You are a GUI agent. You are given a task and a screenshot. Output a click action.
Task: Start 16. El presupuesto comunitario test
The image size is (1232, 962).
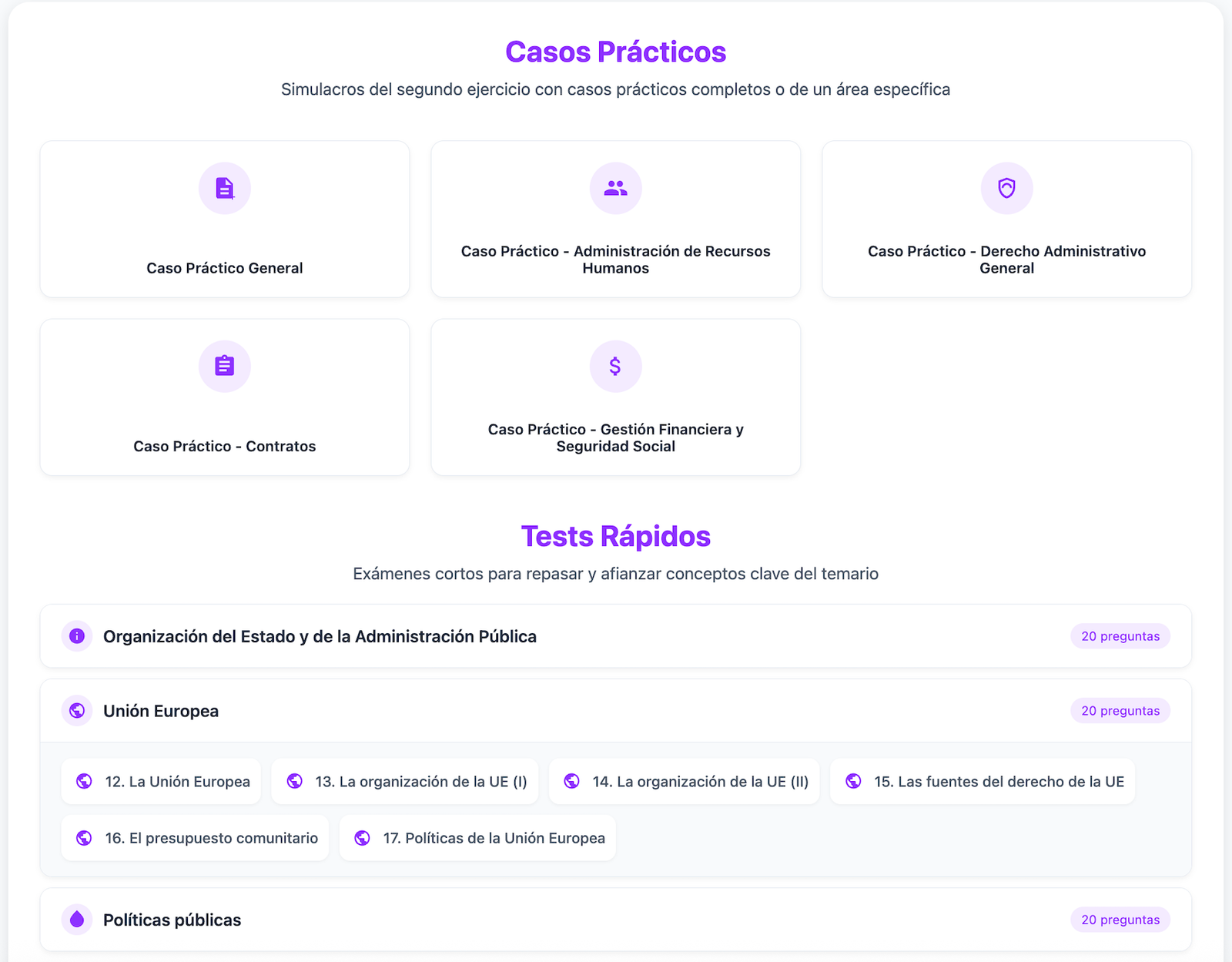196,838
